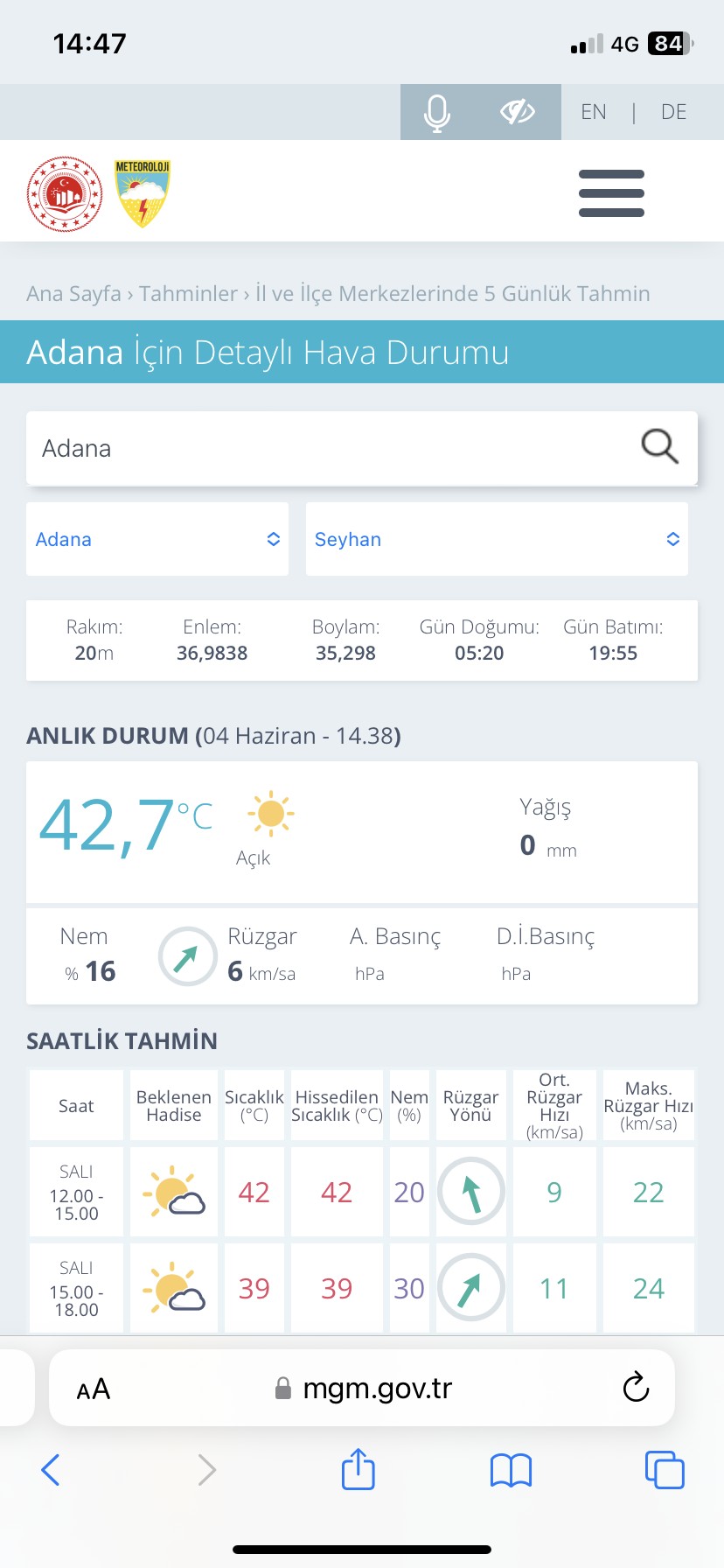The width and height of the screenshot is (724, 1568).
Task: Click the Meteoroloji shield logo
Action: (143, 193)
